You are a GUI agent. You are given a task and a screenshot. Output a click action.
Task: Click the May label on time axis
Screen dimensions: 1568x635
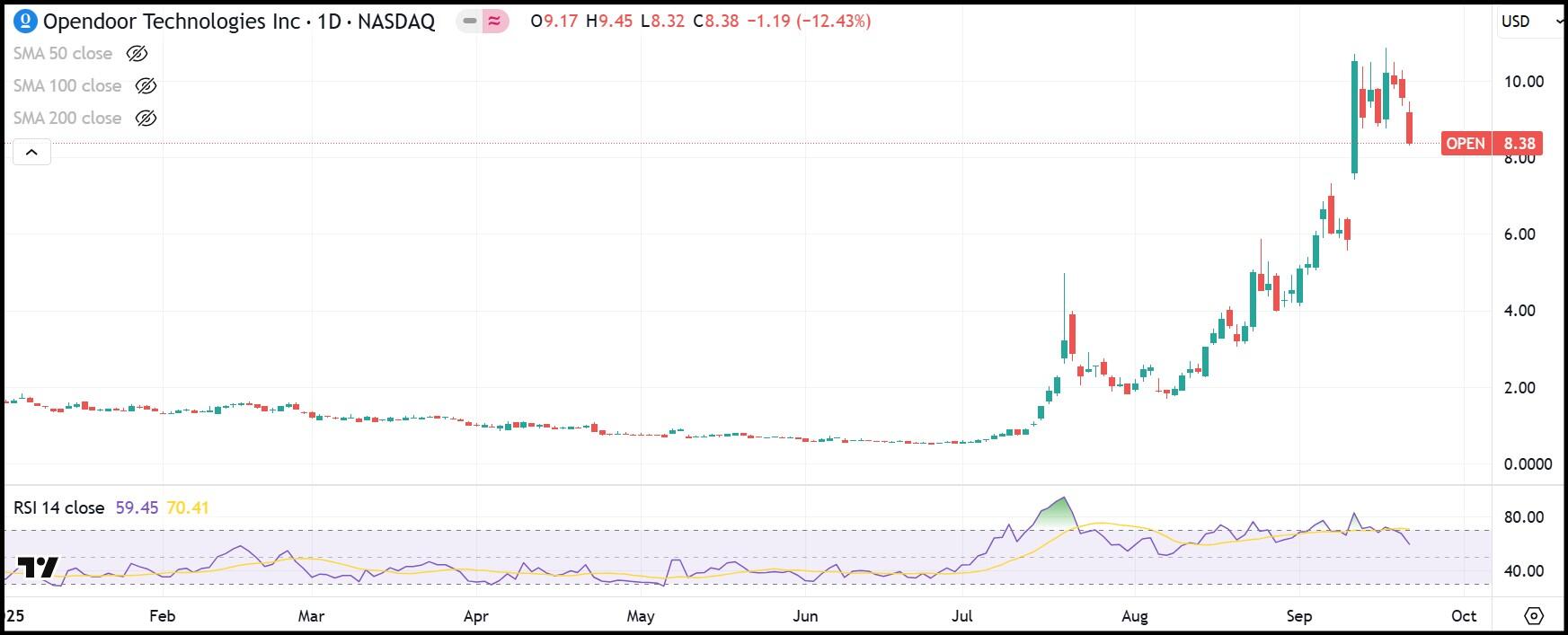click(641, 616)
